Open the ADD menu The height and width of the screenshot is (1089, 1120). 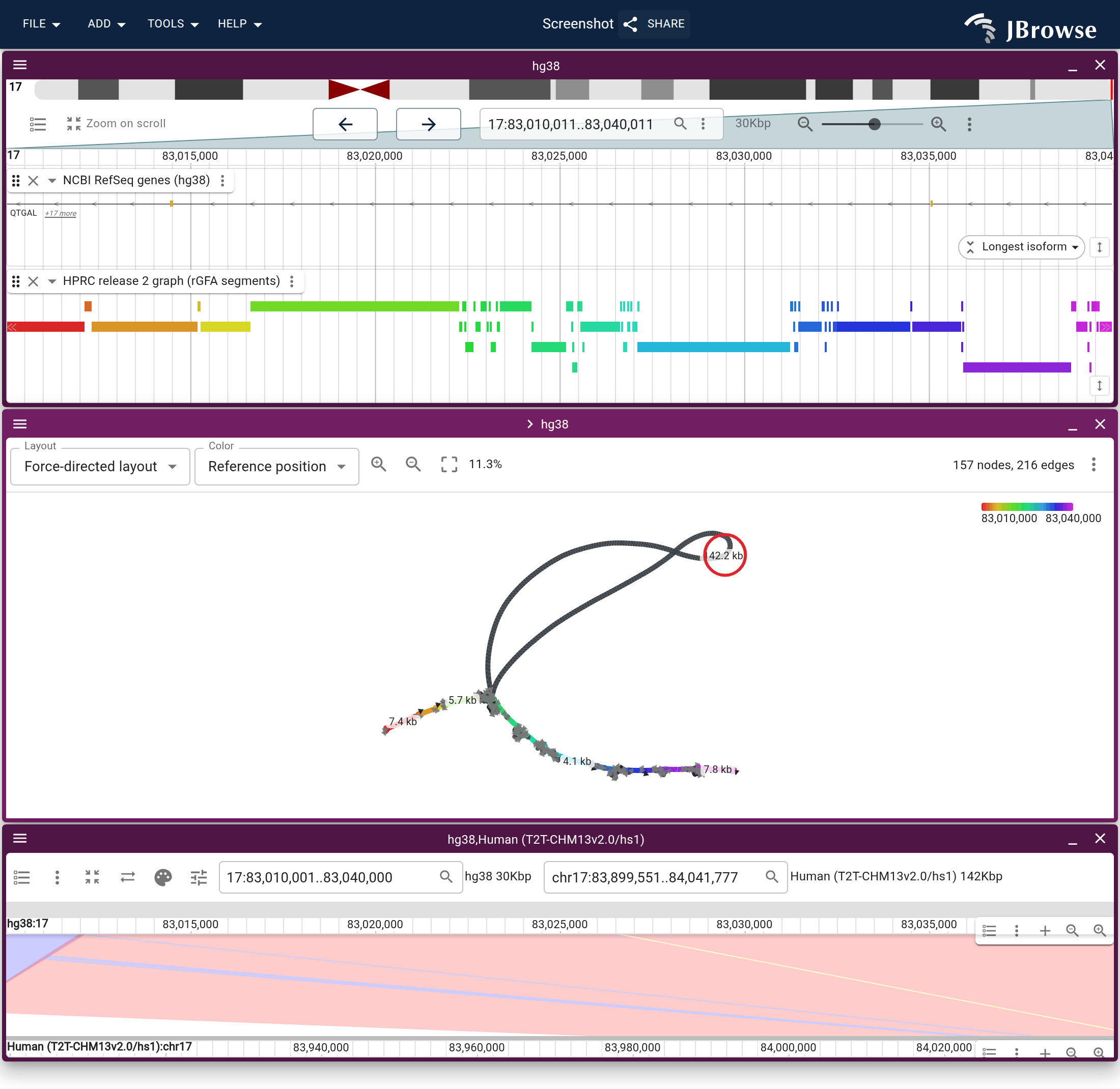[106, 24]
